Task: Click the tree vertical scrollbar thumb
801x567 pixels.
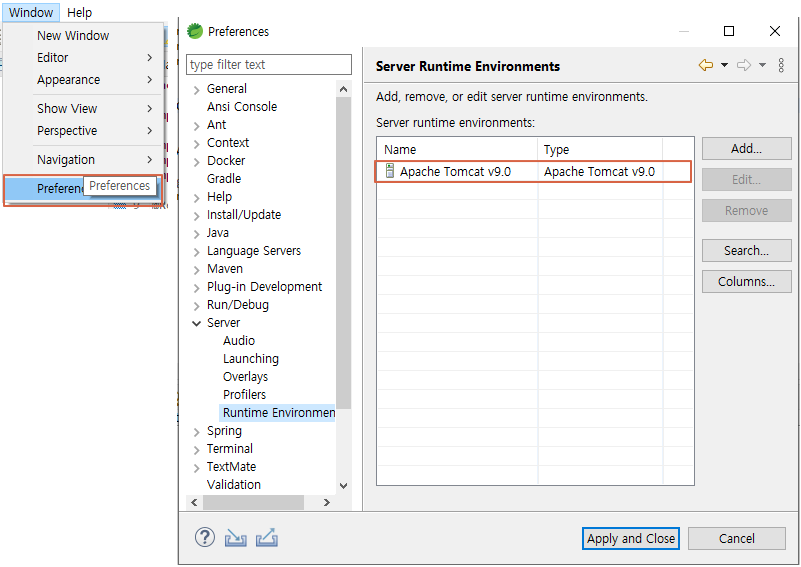Action: pos(343,253)
